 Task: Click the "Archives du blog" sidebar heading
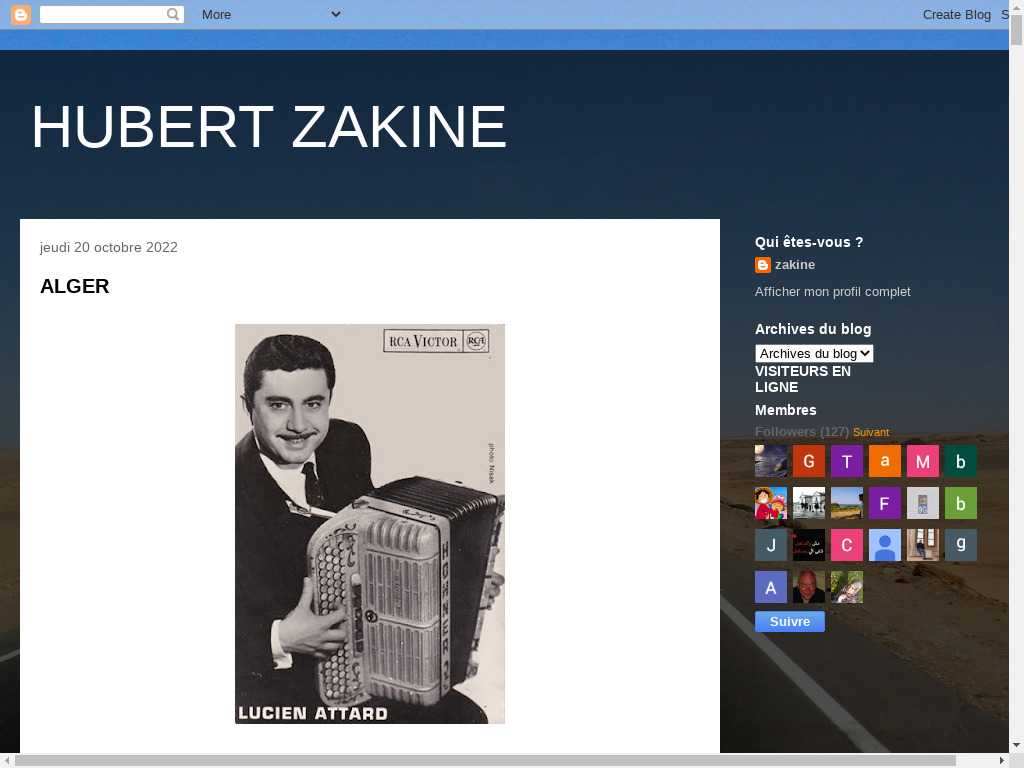813,329
